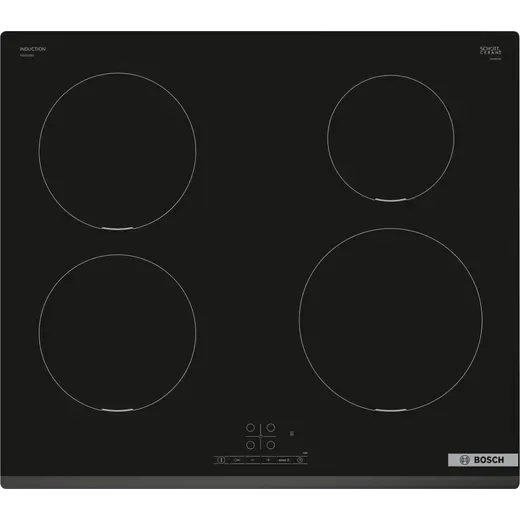
Task: Select the top-left cooking zone selector circle
Action: coord(250,427)
